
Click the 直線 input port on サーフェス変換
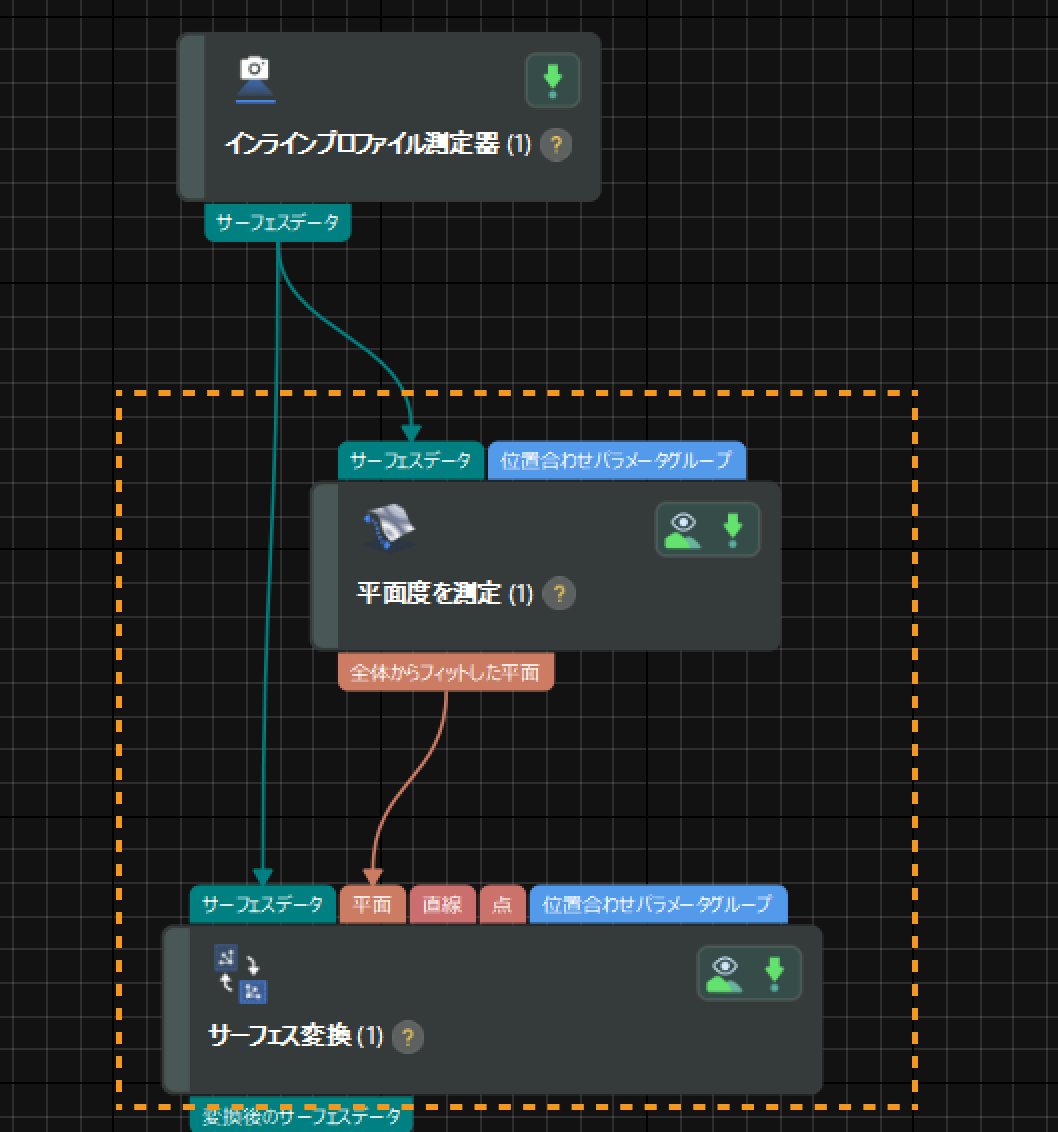(x=442, y=904)
